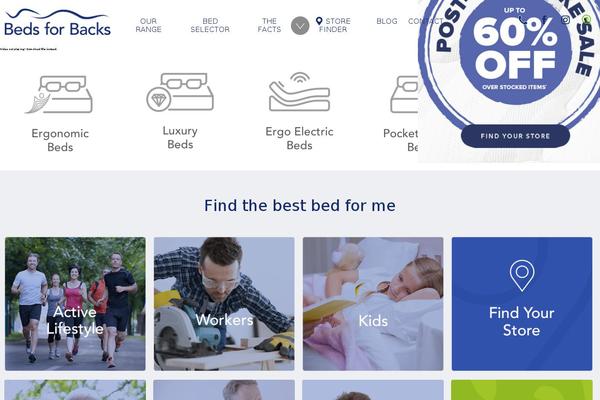Select the Ergo Electric Beds icon
This screenshot has height=400, width=600.
[299, 92]
